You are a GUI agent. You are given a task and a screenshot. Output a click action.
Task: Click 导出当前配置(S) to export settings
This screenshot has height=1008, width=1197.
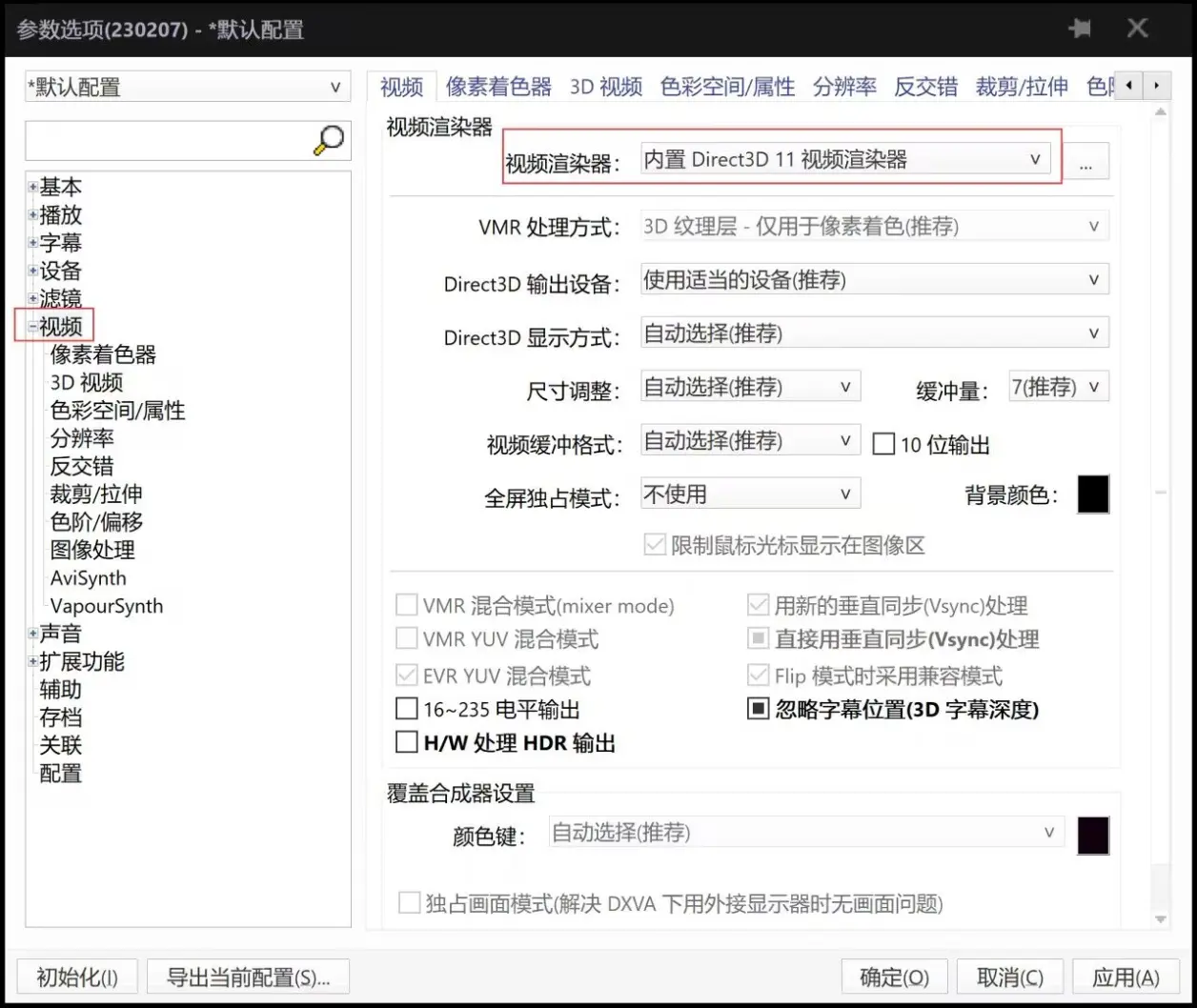249,976
